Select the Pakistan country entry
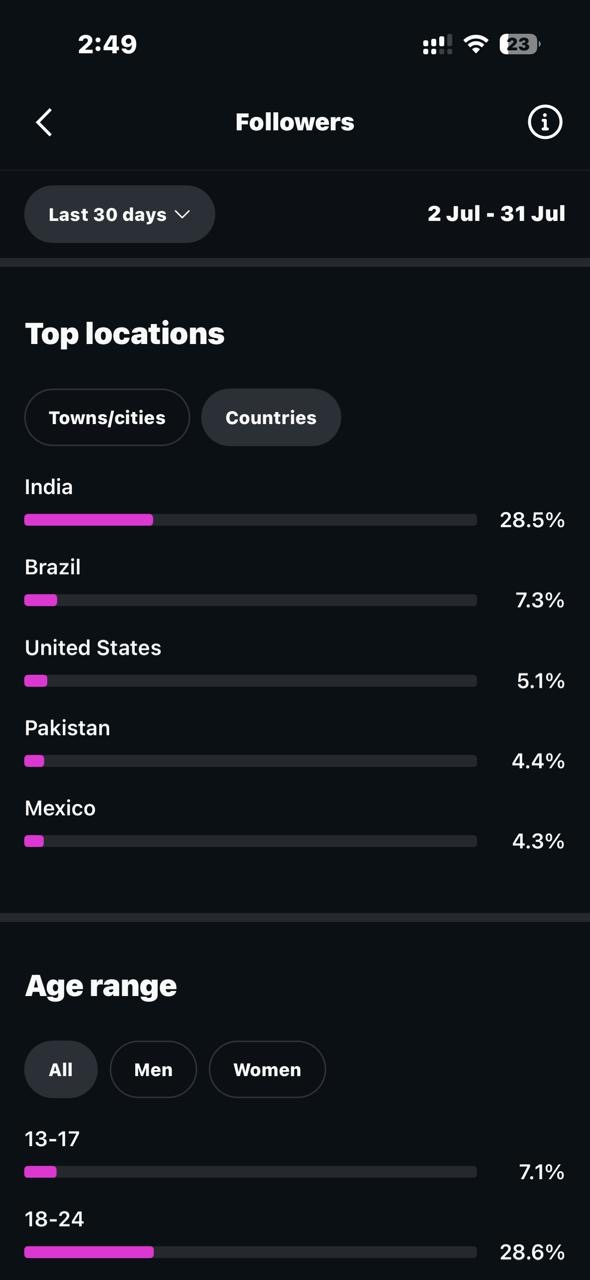This screenshot has height=1280, width=590. (295, 745)
